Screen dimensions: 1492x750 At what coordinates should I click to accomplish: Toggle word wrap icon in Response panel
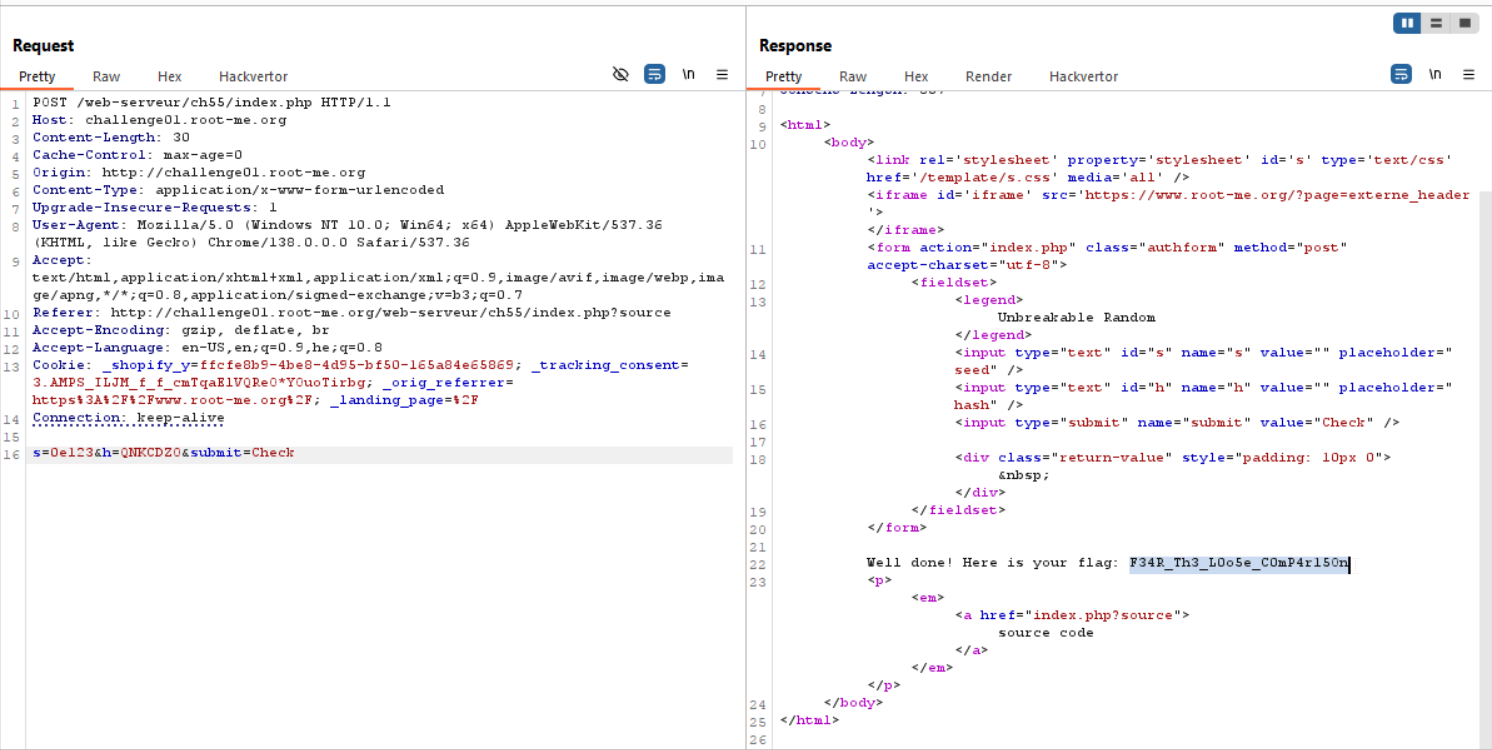coord(1401,74)
